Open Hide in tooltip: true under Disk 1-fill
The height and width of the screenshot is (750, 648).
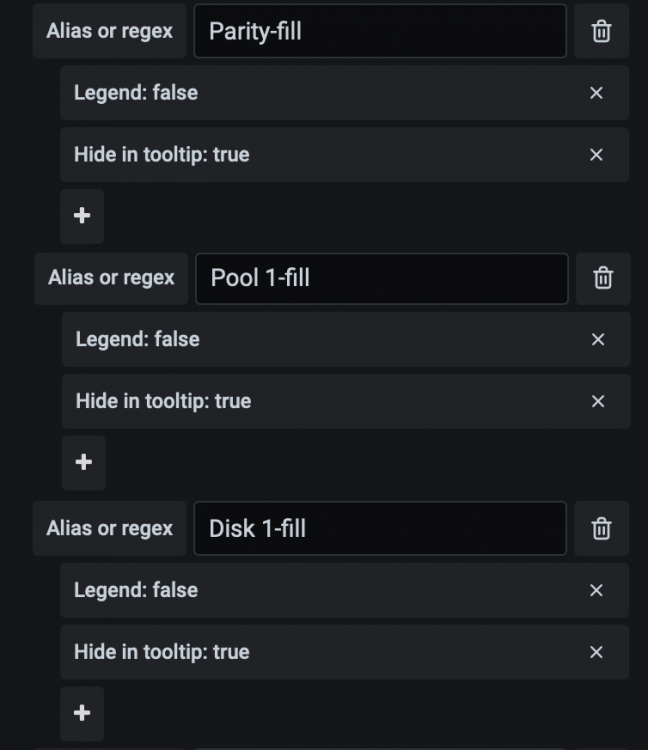pyautogui.click(x=162, y=652)
